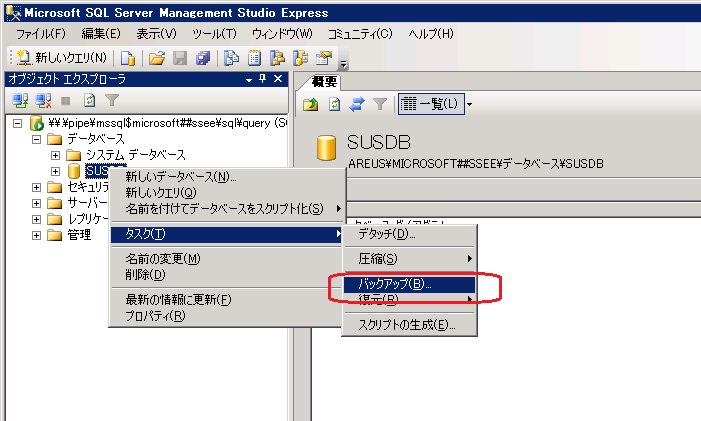Viewport: 701px width, 421px height.
Task: Click the filter icon in Object Explorer
Action: [x=112, y=101]
